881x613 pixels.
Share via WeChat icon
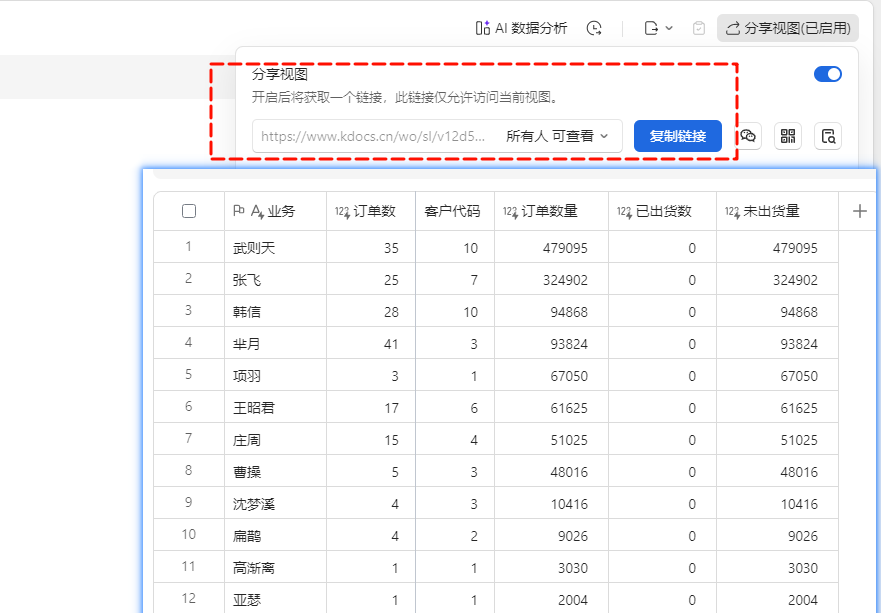[748, 136]
